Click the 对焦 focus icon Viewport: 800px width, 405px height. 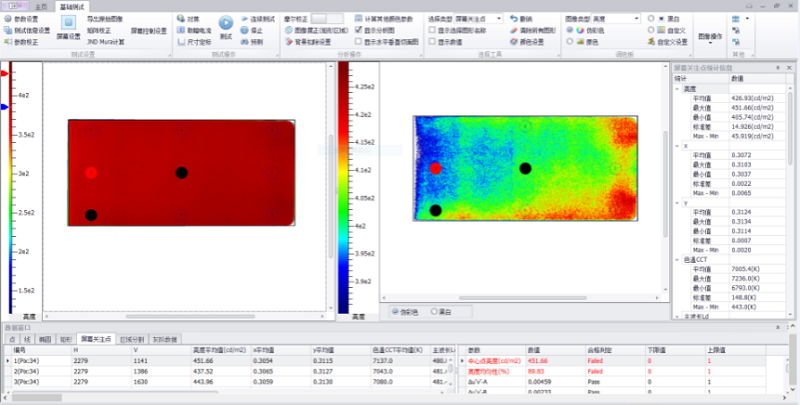[179, 19]
